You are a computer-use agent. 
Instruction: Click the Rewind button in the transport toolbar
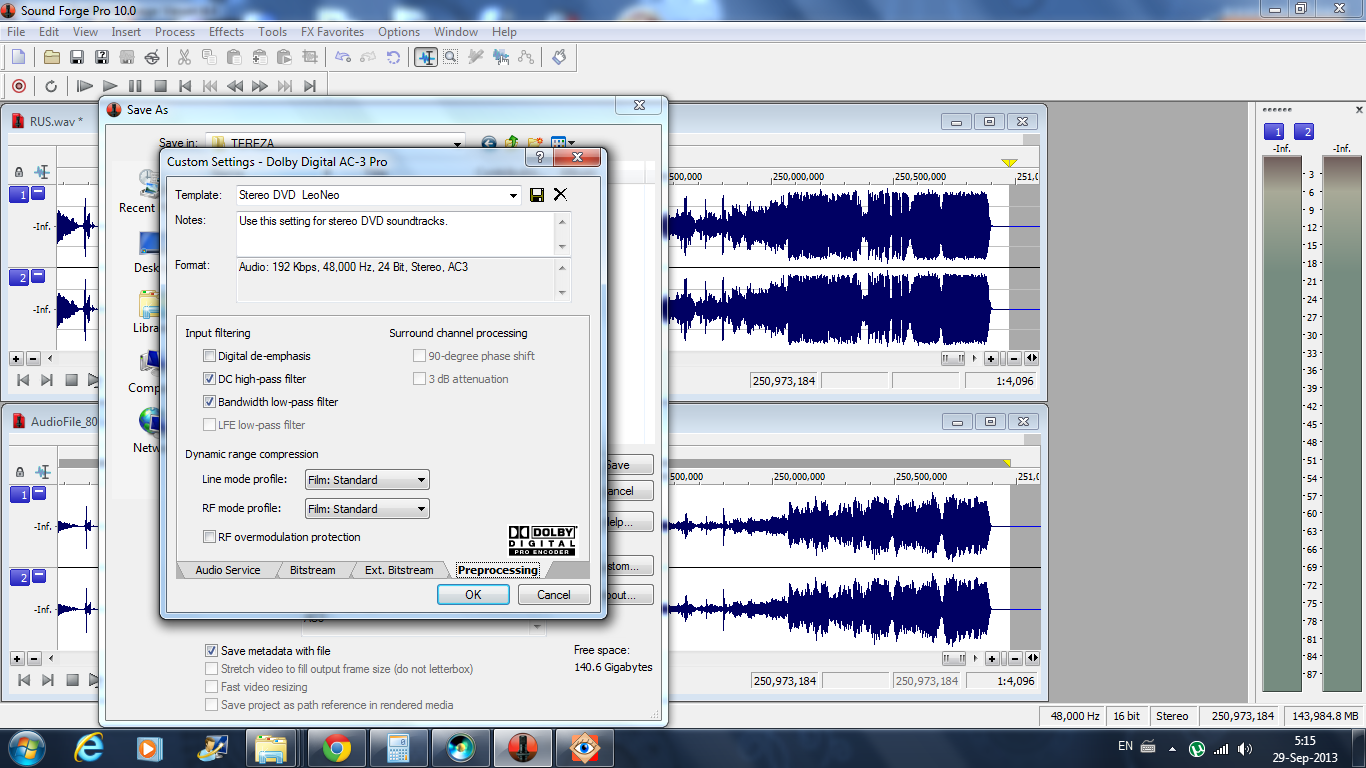click(235, 86)
